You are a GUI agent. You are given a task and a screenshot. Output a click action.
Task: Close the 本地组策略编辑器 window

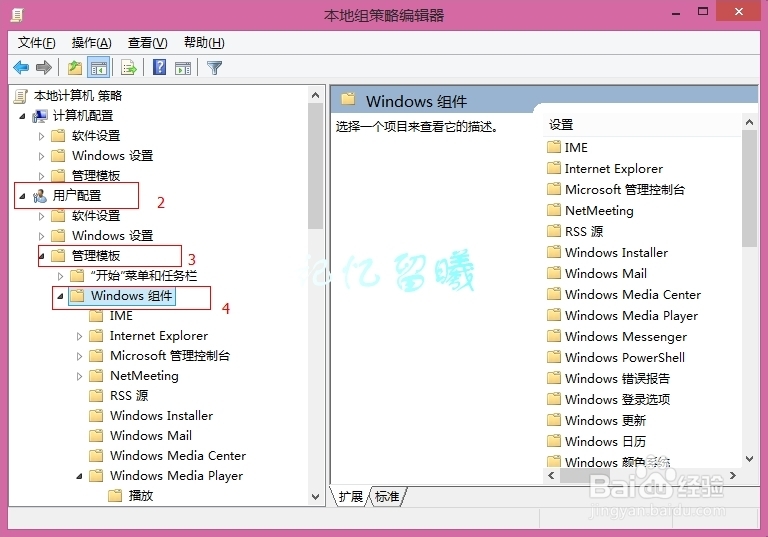click(x=738, y=11)
